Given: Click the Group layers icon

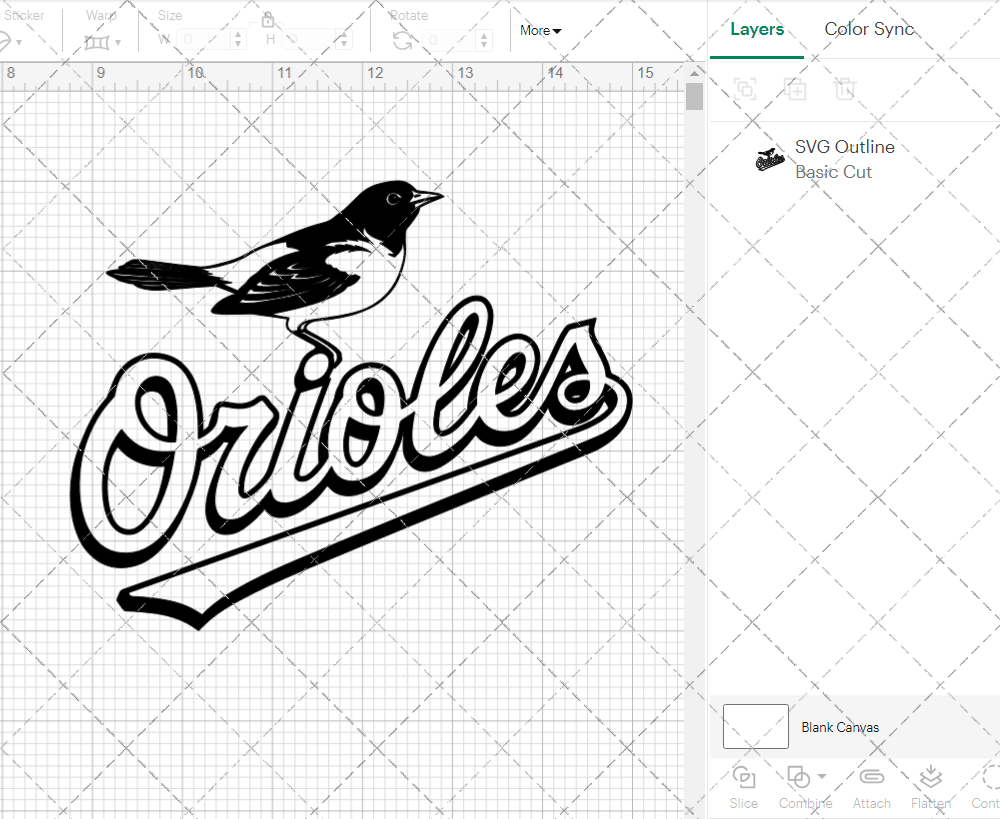Looking at the screenshot, I should 744,89.
